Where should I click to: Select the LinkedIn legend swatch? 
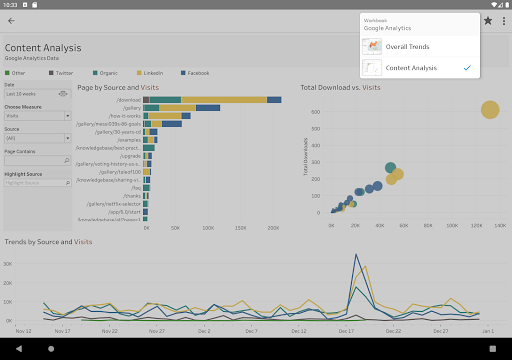[139, 73]
